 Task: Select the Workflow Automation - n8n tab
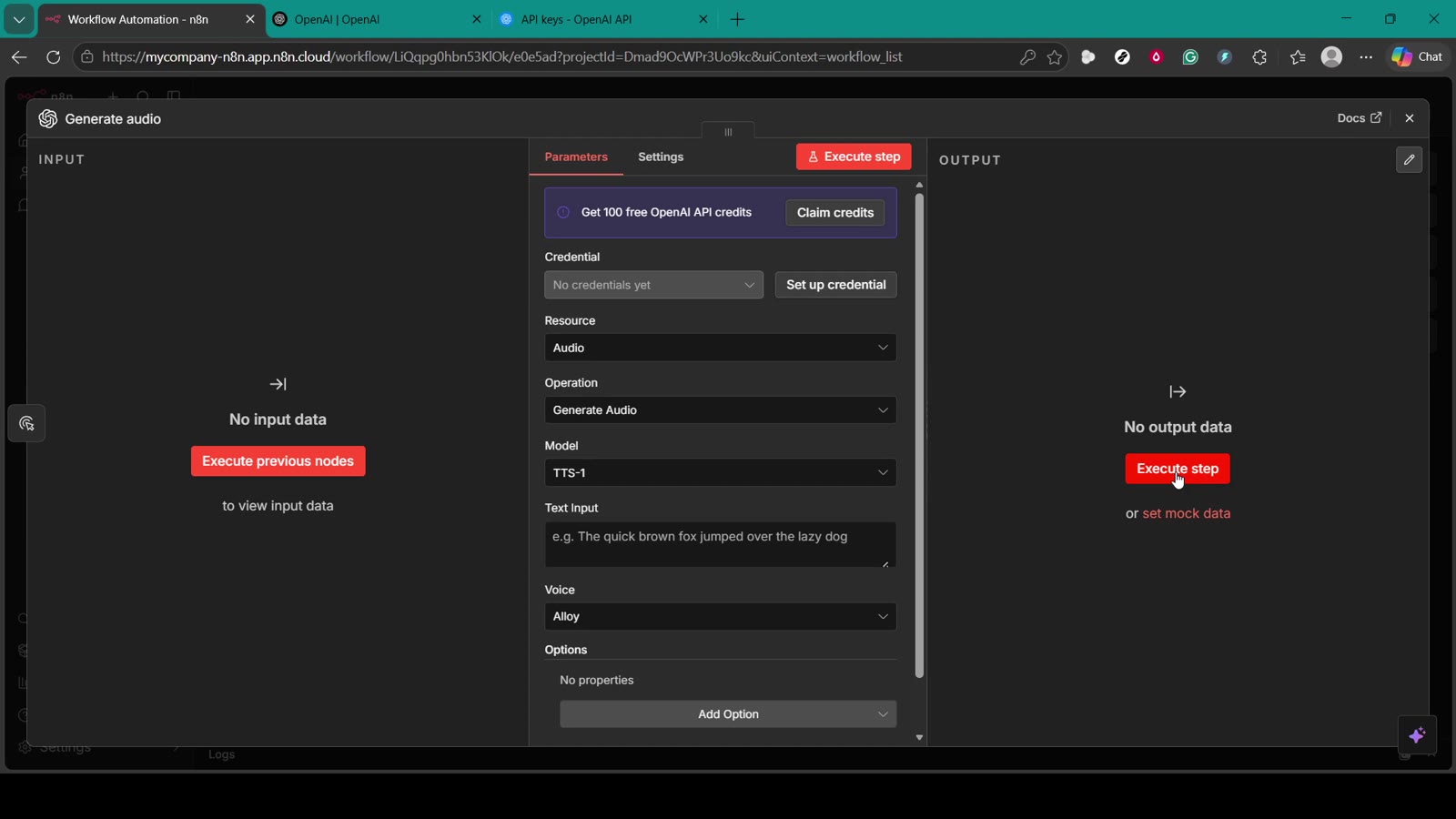tap(150, 19)
